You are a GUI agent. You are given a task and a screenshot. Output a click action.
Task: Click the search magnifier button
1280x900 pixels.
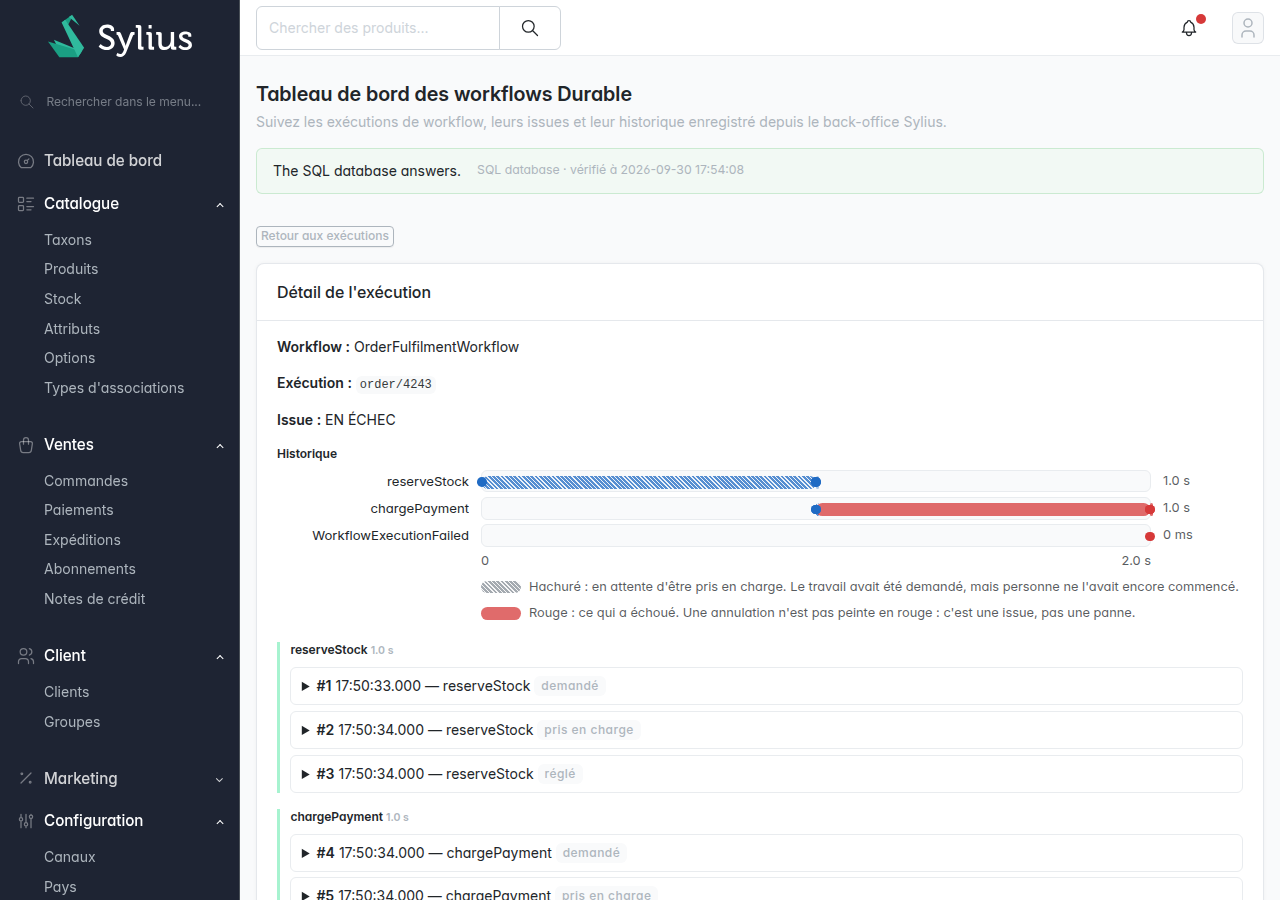tap(530, 28)
